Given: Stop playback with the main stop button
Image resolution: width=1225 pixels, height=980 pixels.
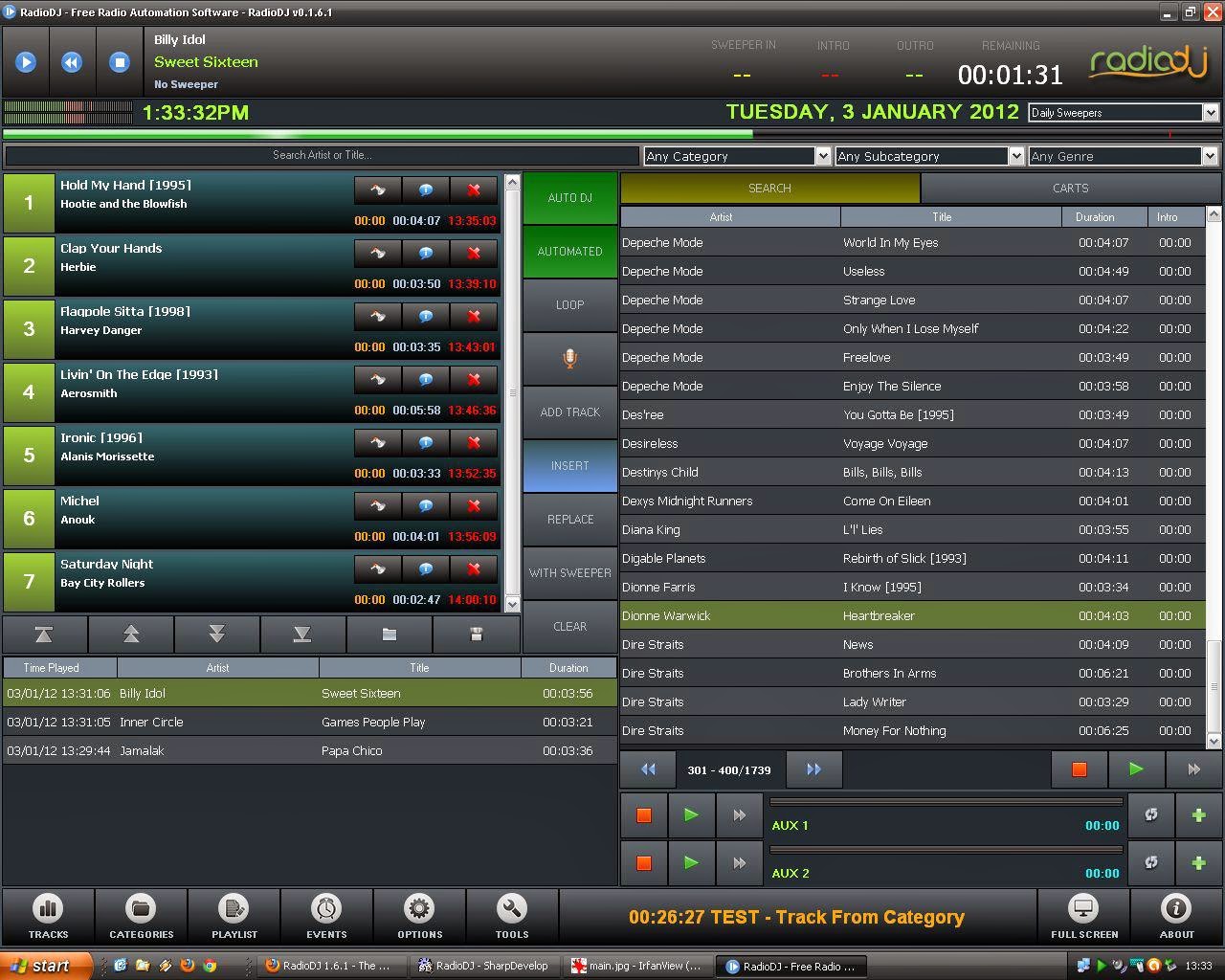Looking at the screenshot, I should point(120,62).
